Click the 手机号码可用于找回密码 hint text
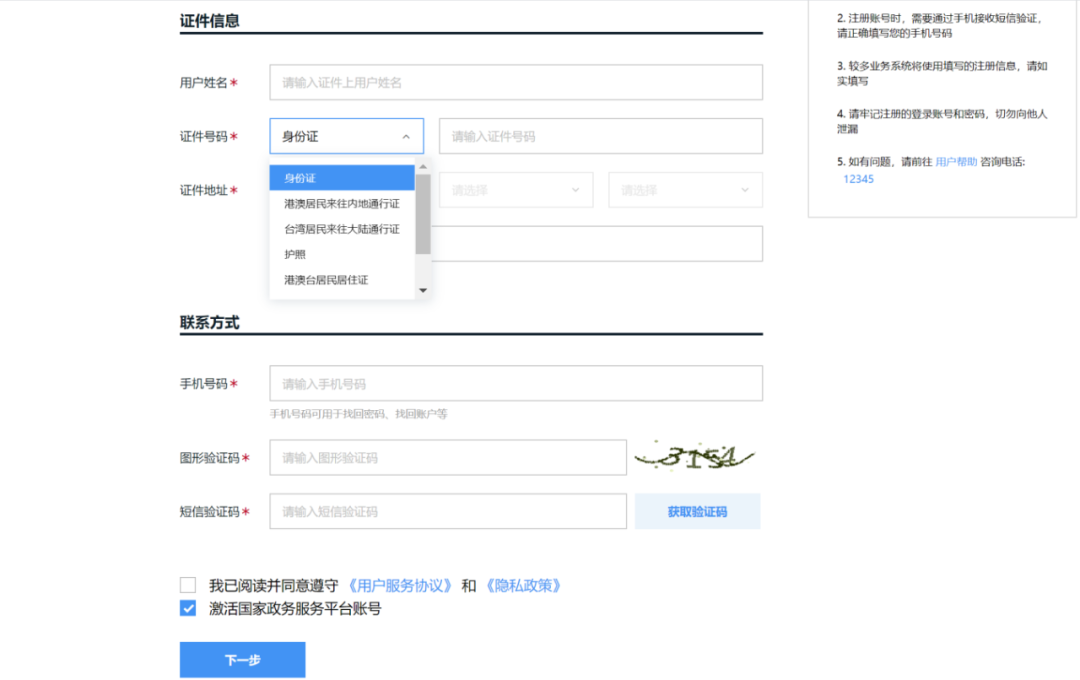1080x680 pixels. coord(358,414)
